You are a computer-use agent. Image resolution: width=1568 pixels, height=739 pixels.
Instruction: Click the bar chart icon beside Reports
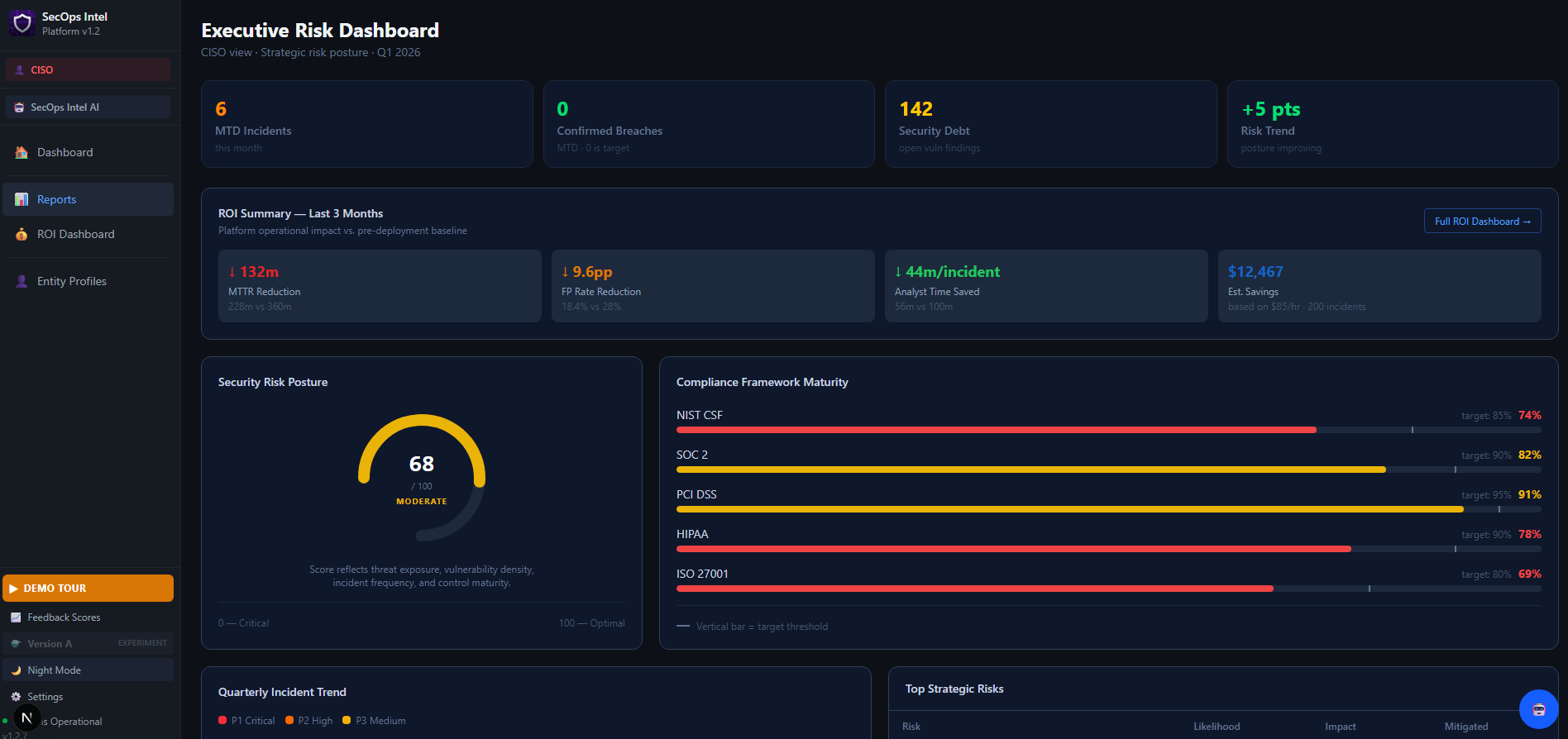tap(22, 200)
